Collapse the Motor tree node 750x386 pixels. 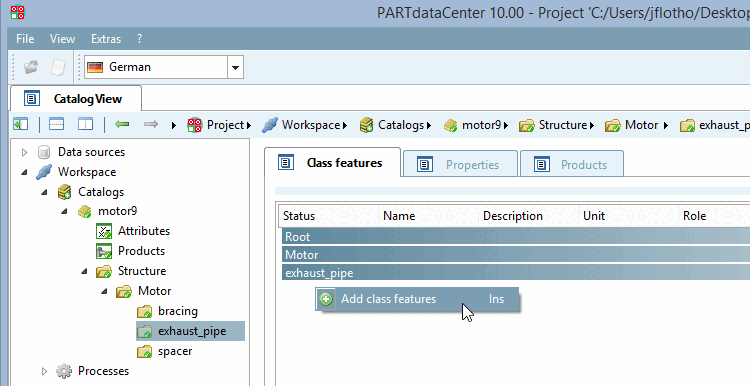105,291
